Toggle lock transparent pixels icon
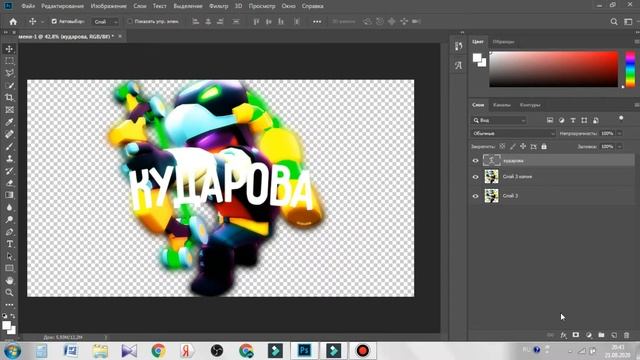 pos(502,147)
